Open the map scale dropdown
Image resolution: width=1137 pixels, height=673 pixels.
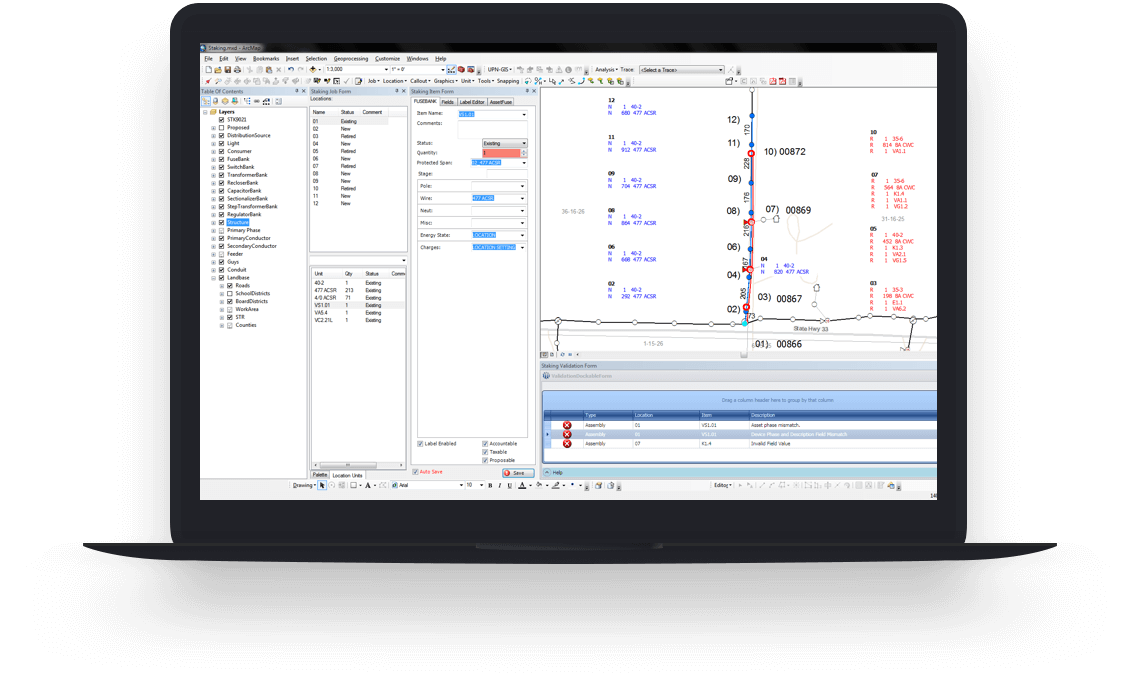[x=386, y=70]
